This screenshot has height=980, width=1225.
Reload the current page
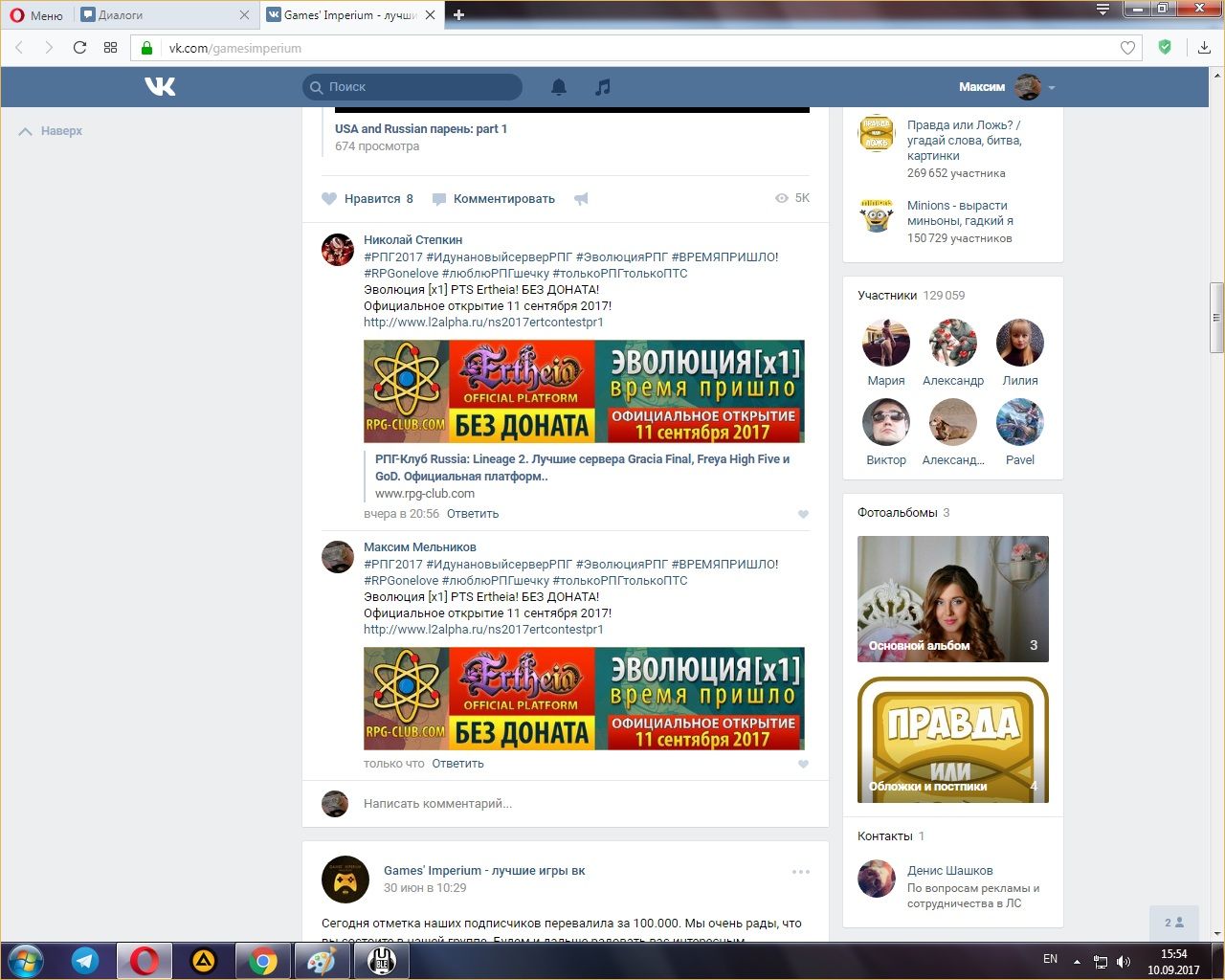[79, 48]
